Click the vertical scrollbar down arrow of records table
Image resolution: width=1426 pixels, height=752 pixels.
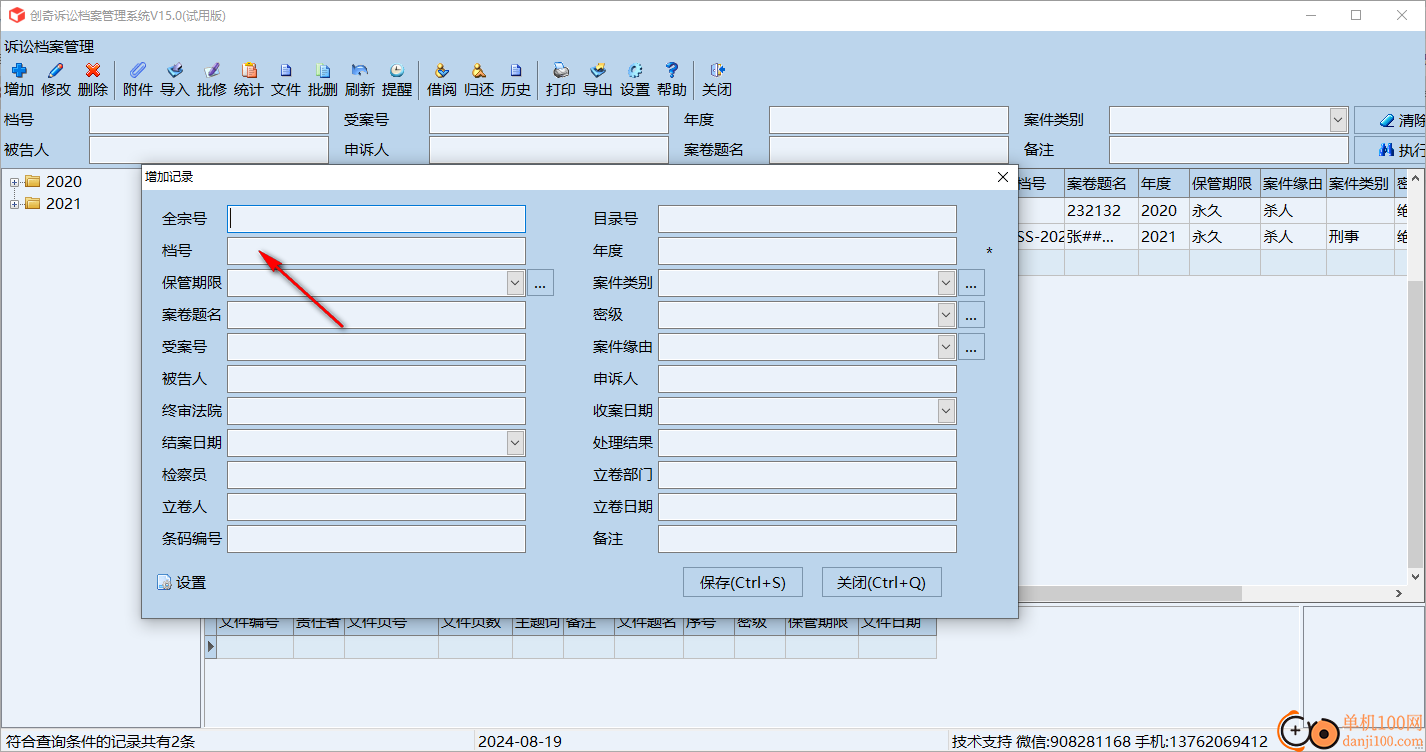coord(1417,577)
